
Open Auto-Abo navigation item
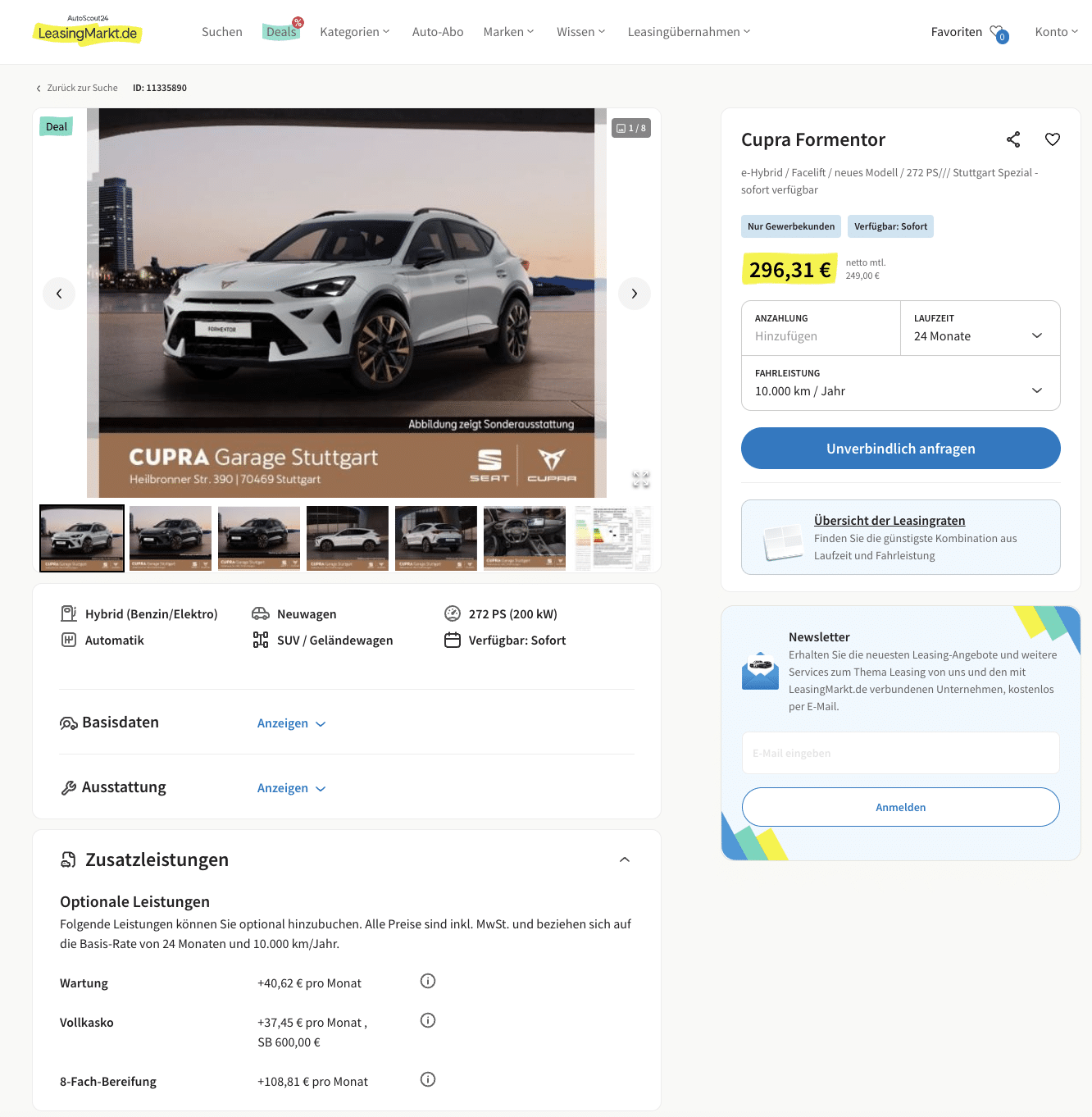438,32
